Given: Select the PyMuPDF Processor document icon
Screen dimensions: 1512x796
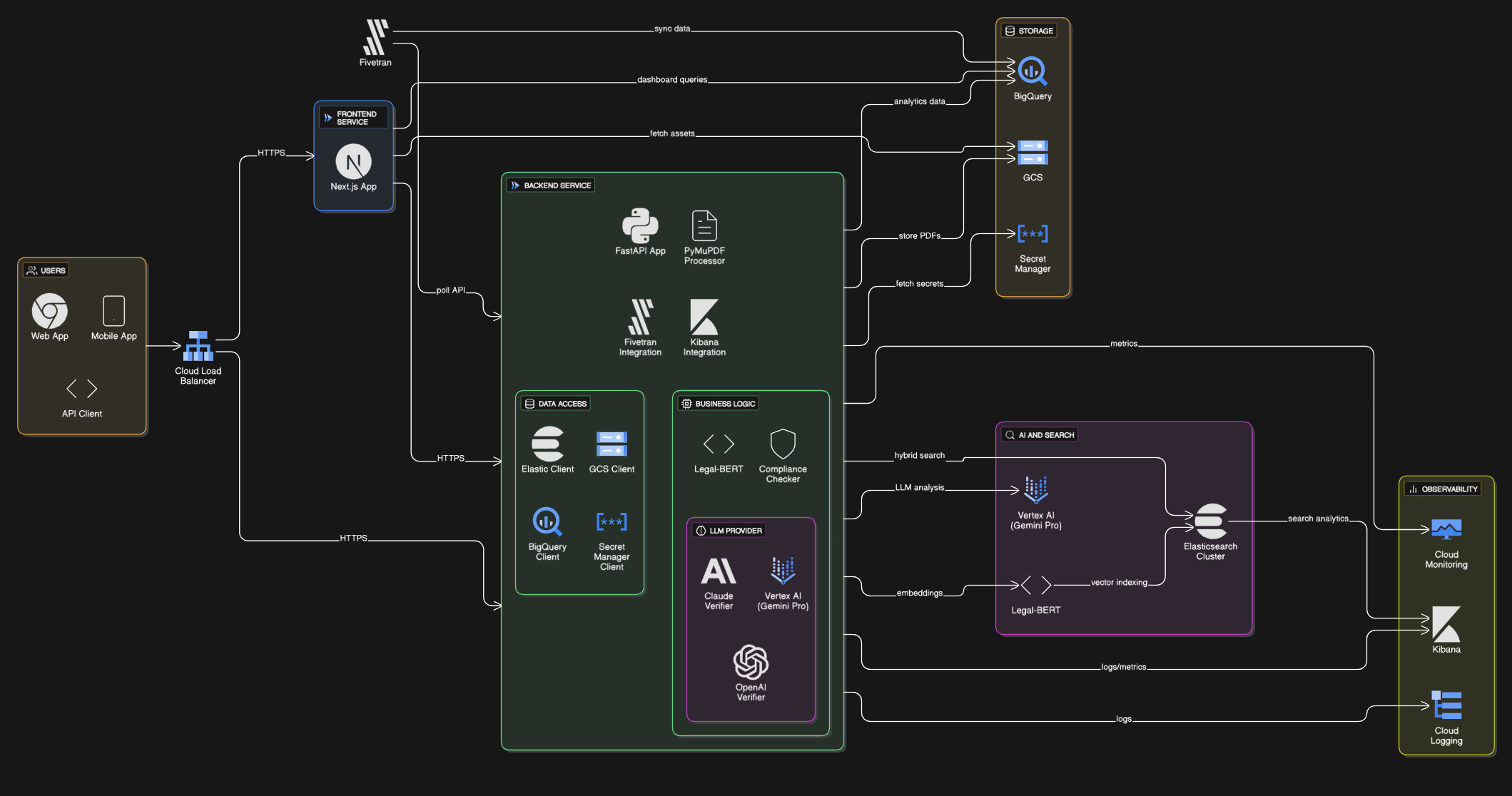Looking at the screenshot, I should (704, 226).
